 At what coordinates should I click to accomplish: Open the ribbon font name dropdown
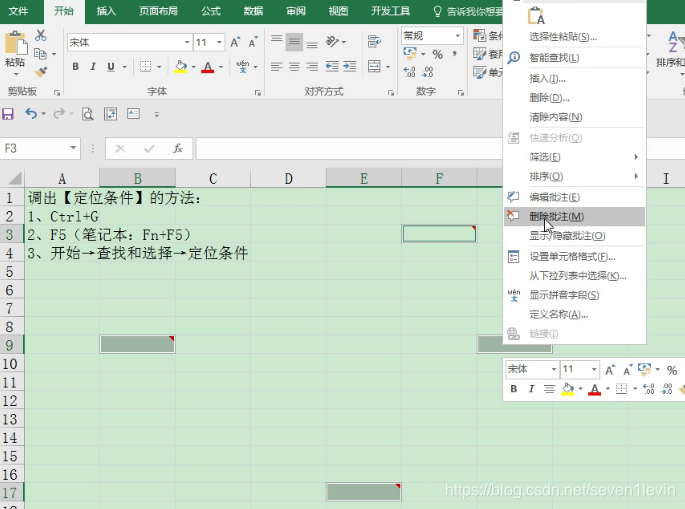[x=187, y=42]
